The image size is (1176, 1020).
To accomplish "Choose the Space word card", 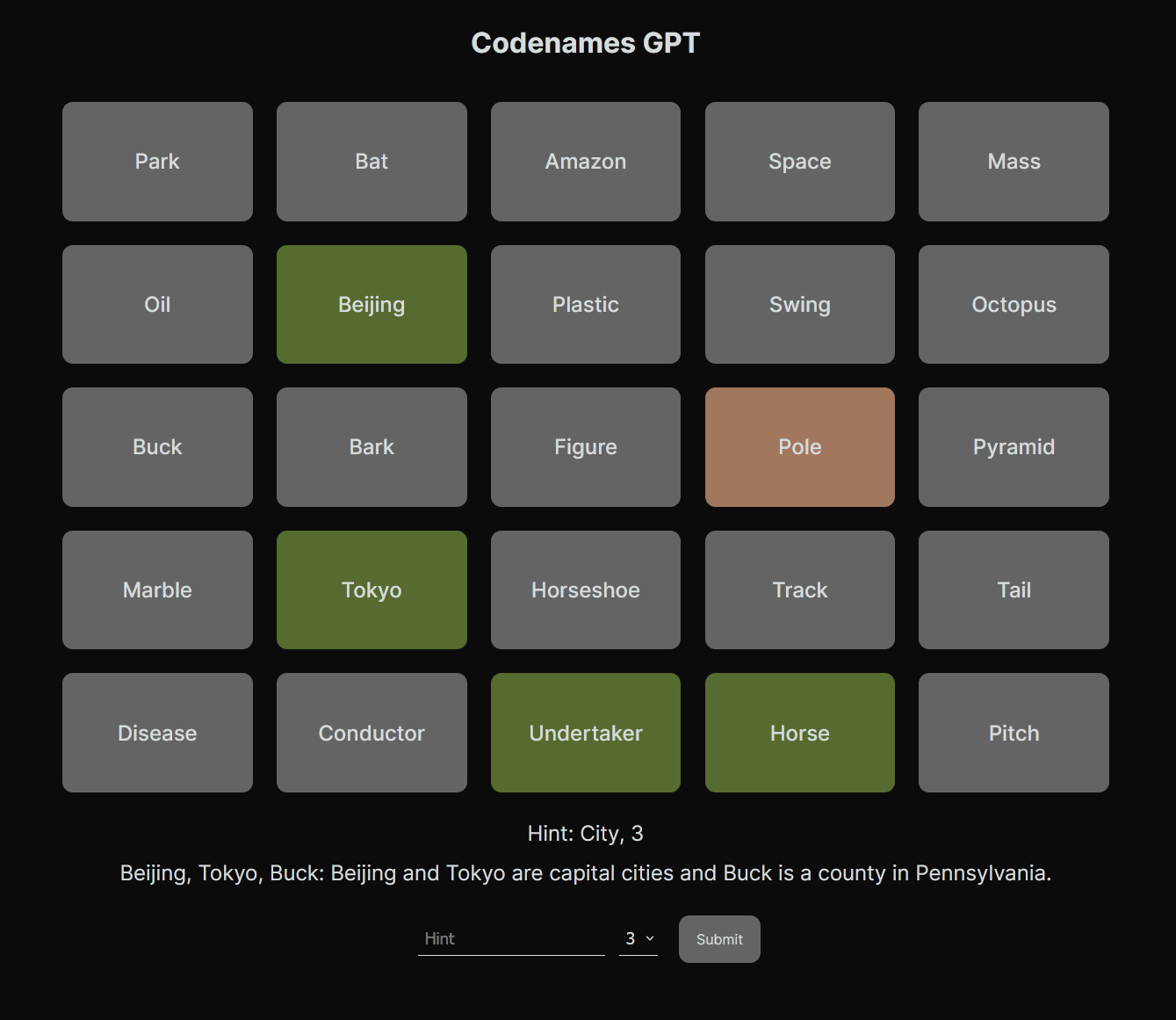I will [799, 162].
